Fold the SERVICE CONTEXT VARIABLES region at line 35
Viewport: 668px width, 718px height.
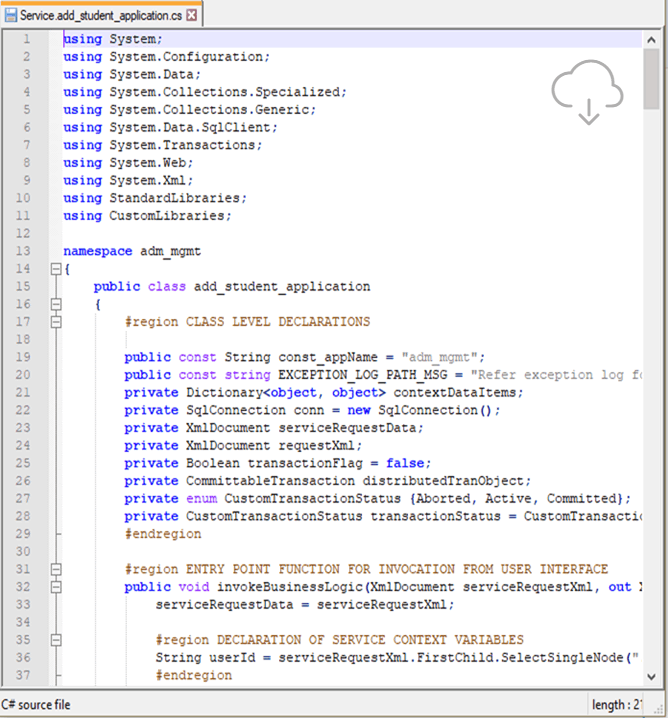55,640
